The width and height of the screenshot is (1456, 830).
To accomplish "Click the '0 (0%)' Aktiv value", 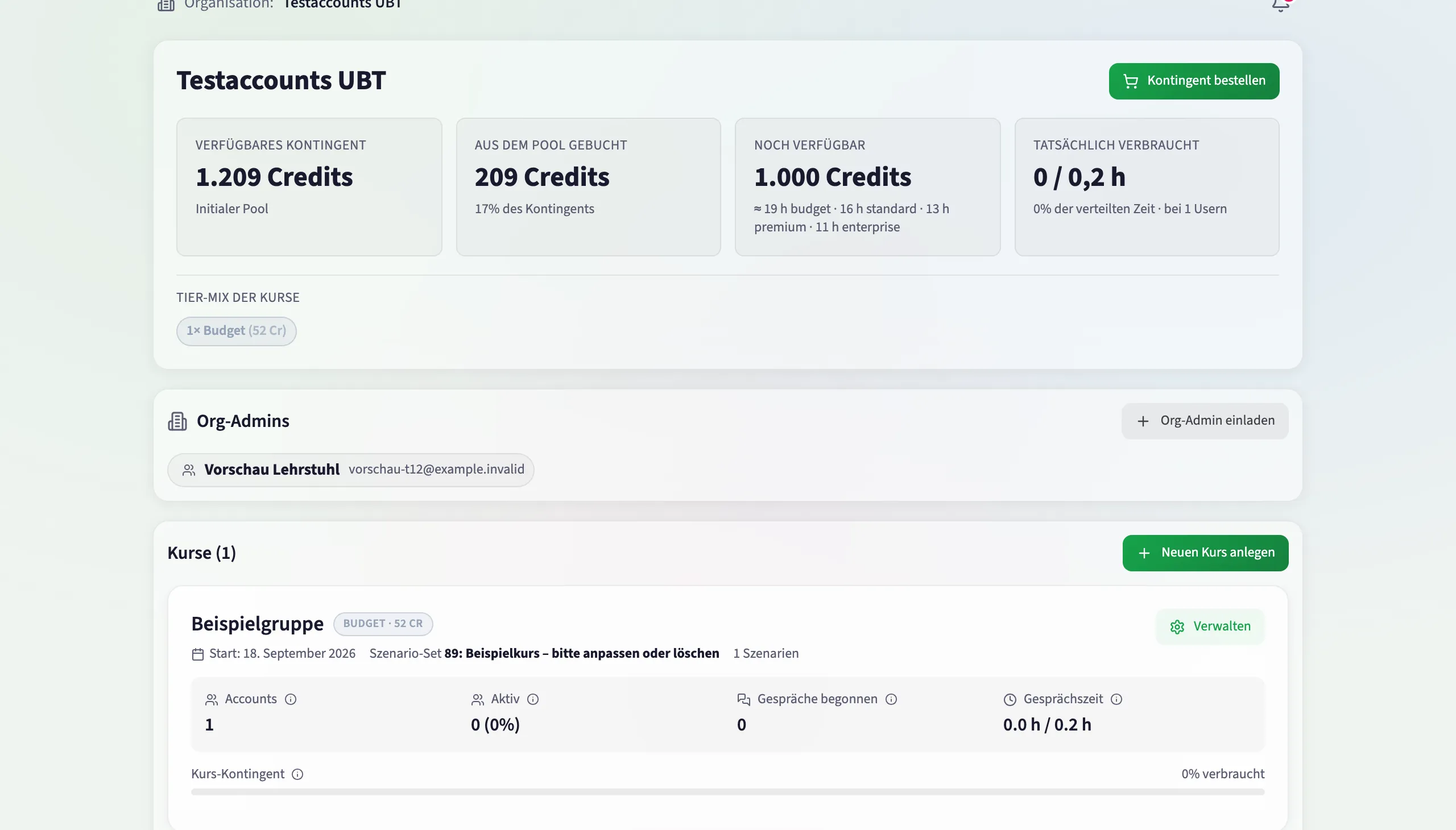I will (x=495, y=725).
